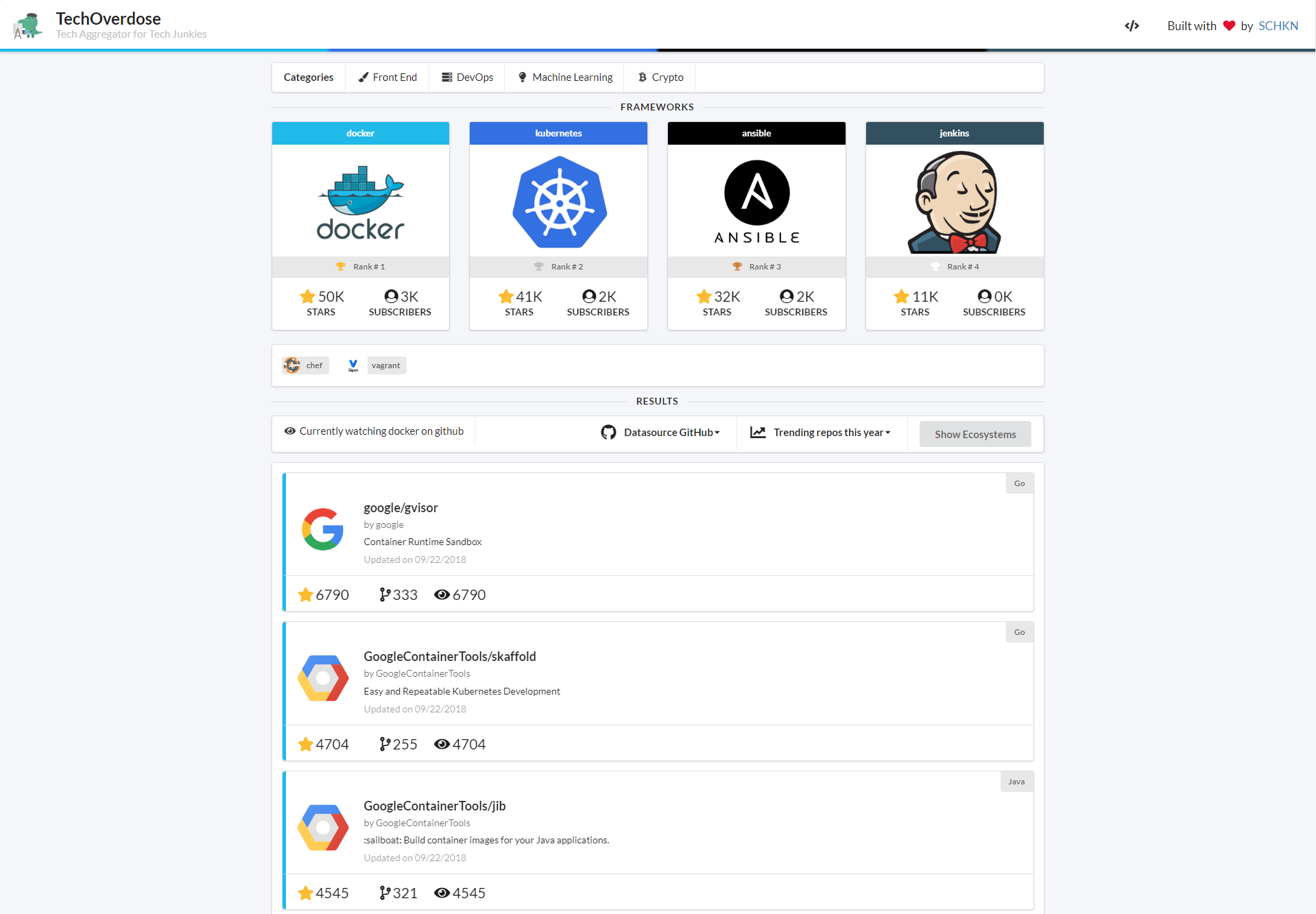Click the star icon next to 6790

click(x=306, y=595)
